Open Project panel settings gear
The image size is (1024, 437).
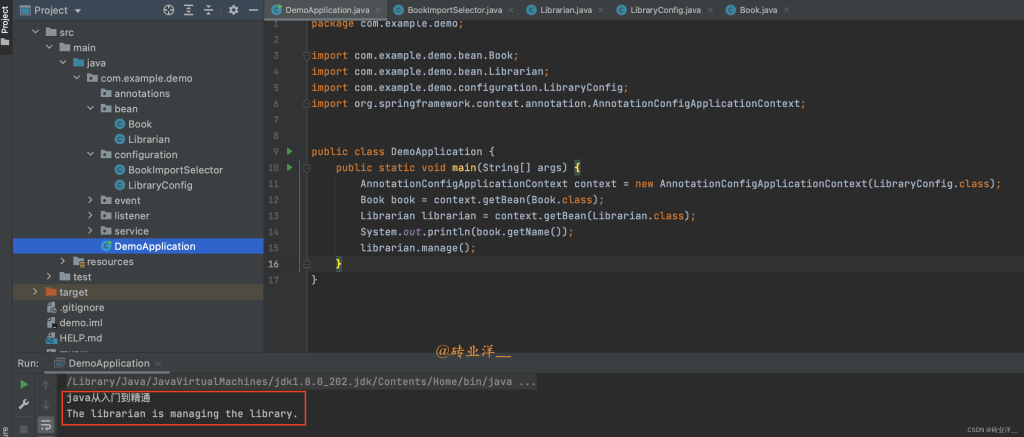coord(233,10)
